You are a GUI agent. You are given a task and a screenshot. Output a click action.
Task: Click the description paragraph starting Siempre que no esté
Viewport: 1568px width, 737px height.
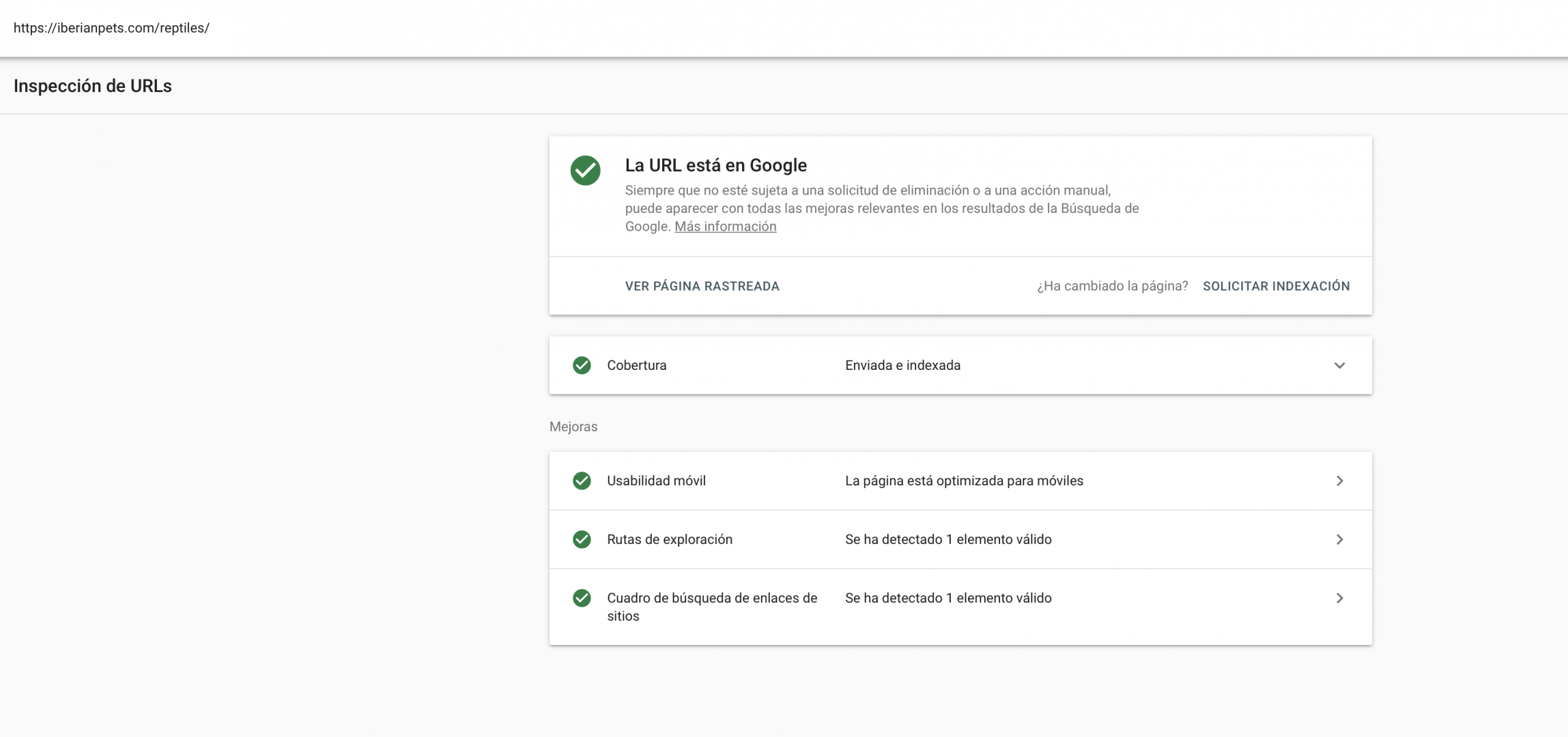881,208
